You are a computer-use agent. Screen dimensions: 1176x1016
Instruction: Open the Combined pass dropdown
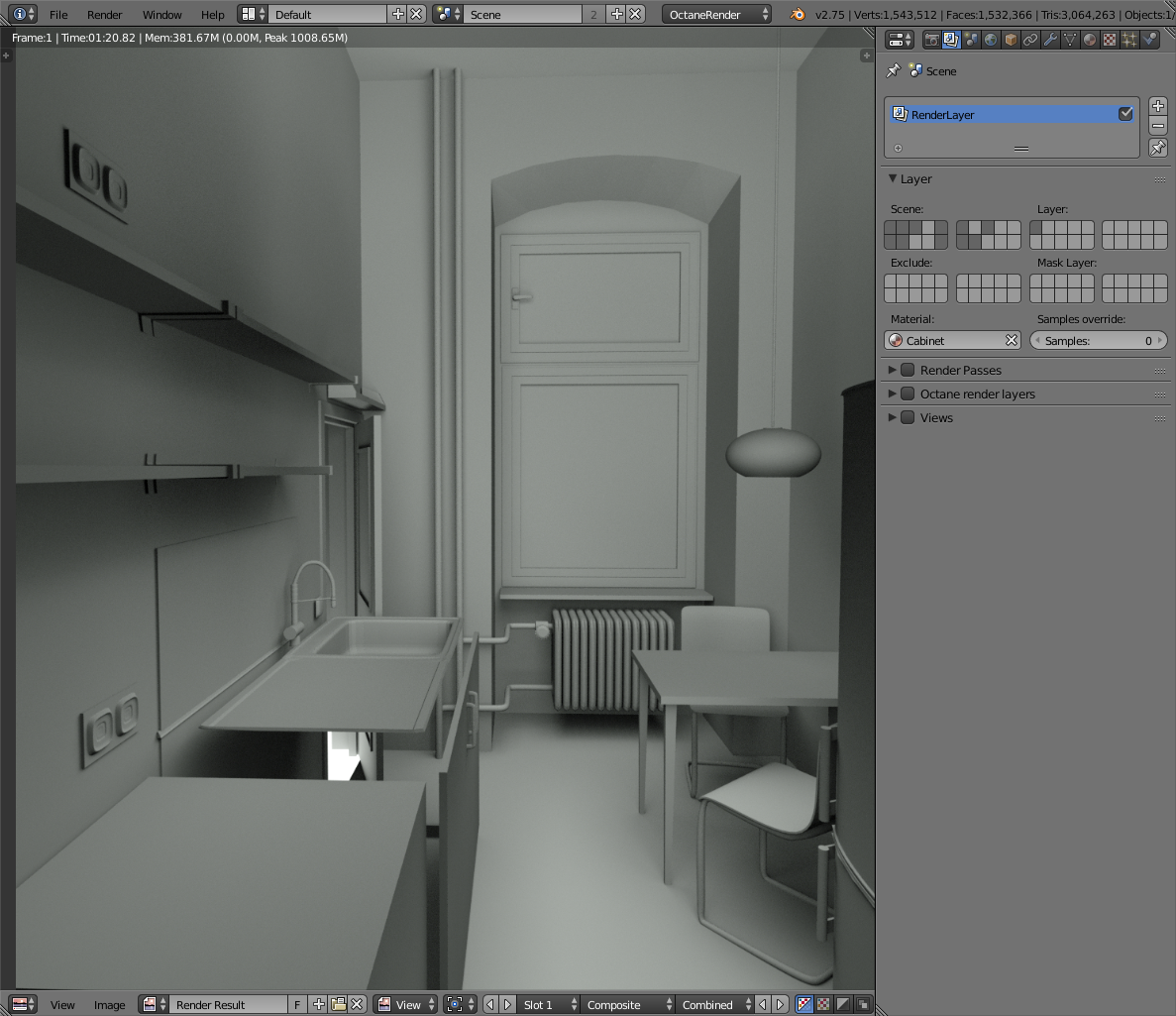714,1004
